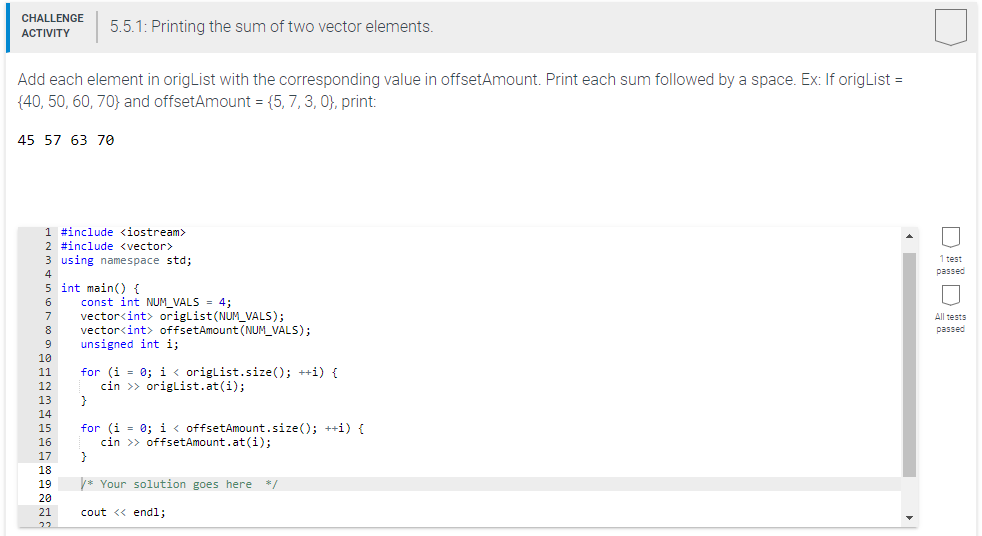Viewport: 982px width, 536px height.
Task: Click the 'All tests passed' badge icon
Action: coord(951,296)
